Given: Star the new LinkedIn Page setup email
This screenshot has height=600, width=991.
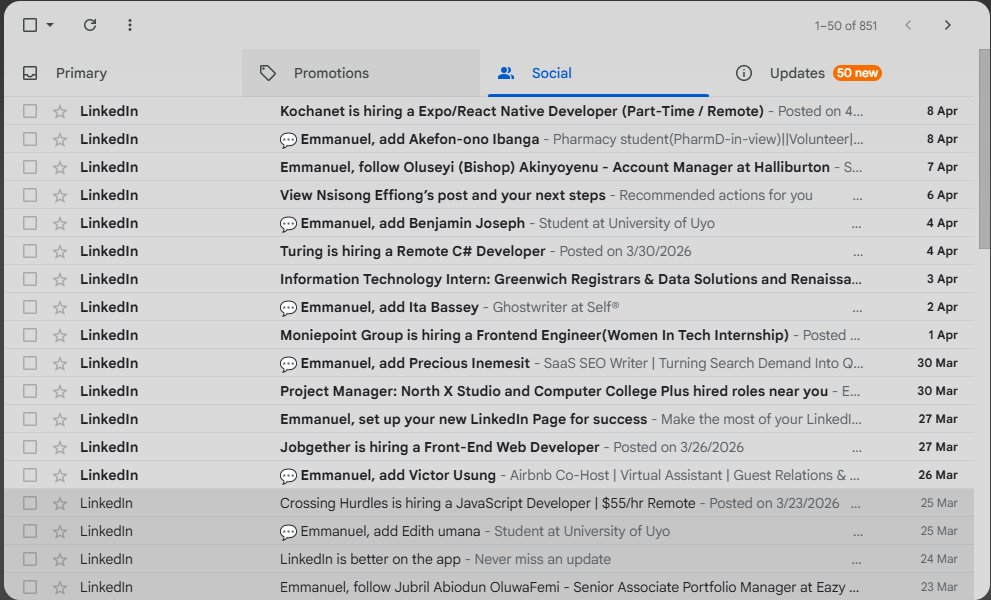Looking at the screenshot, I should click(x=60, y=419).
